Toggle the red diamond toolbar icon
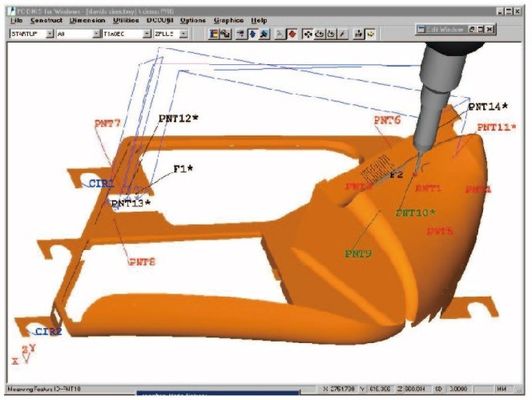 292,34
